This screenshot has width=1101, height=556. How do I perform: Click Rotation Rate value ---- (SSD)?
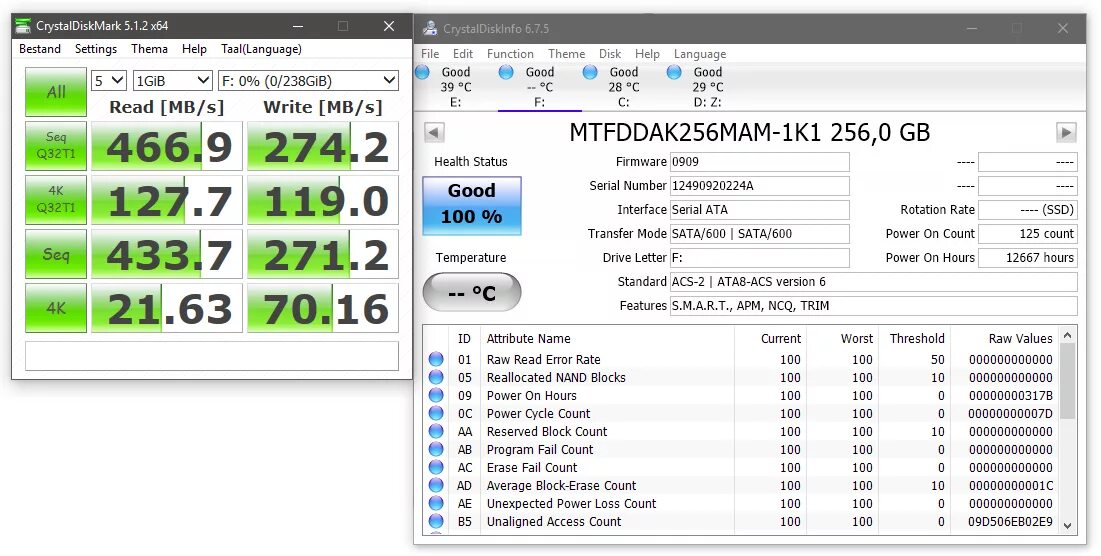1027,210
